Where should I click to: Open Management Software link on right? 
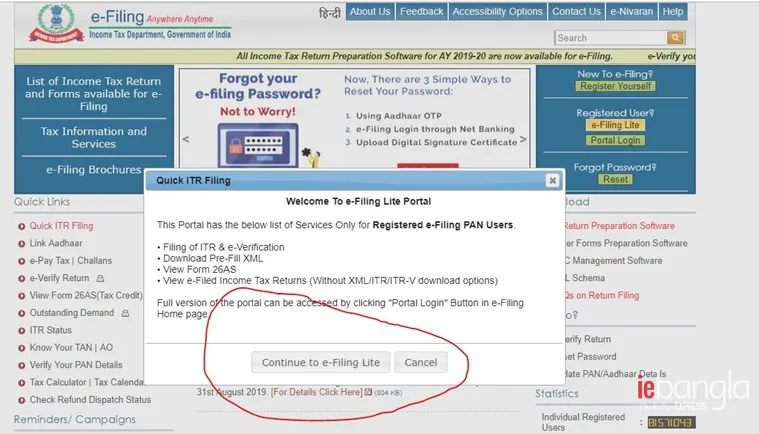[x=614, y=261]
